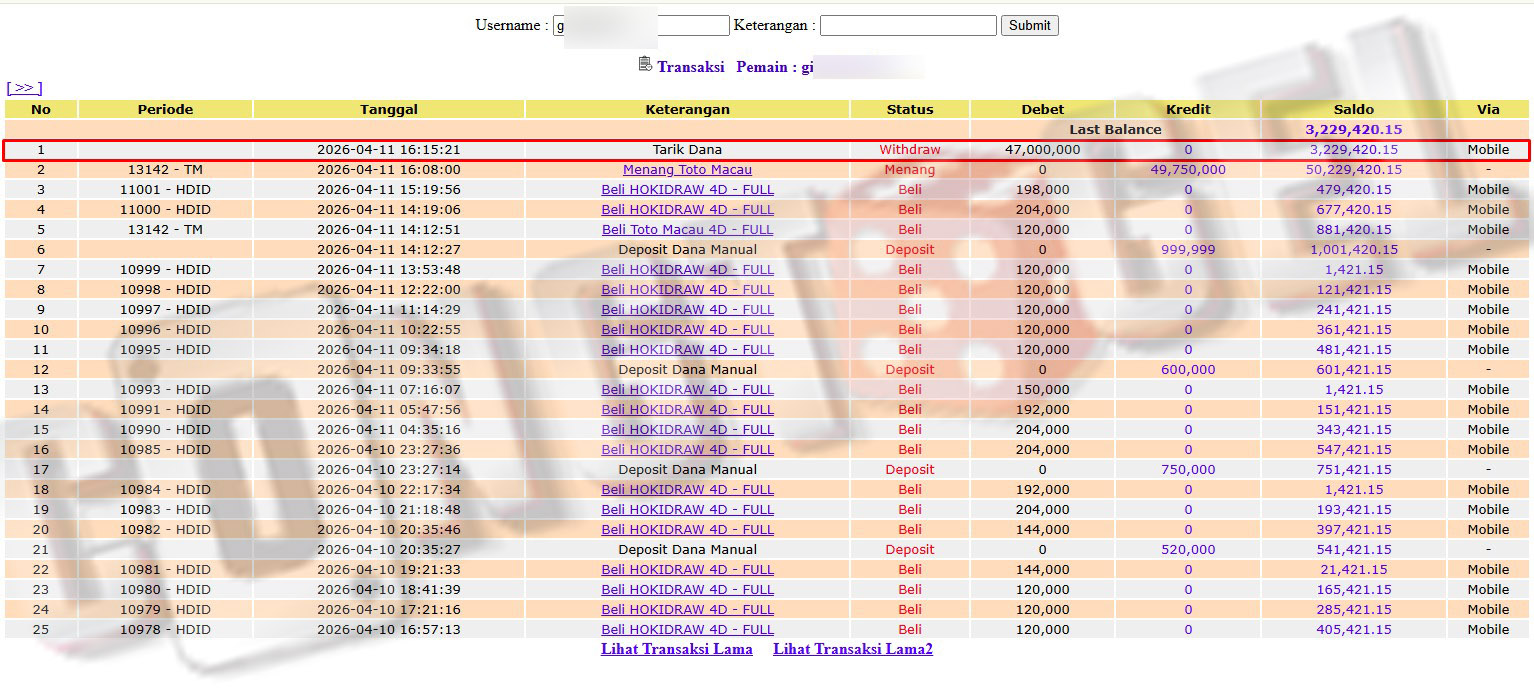Click the Debet column header
The image size is (1534, 695).
(1042, 110)
